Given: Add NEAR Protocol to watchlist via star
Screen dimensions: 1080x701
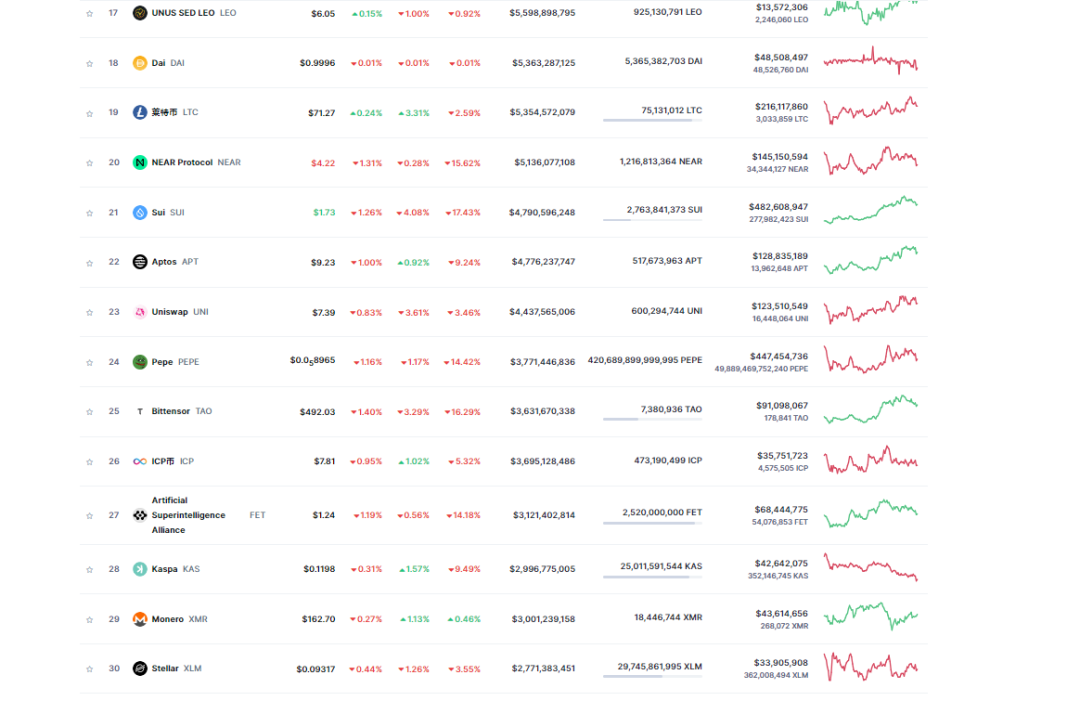Looking at the screenshot, I should point(90,163).
